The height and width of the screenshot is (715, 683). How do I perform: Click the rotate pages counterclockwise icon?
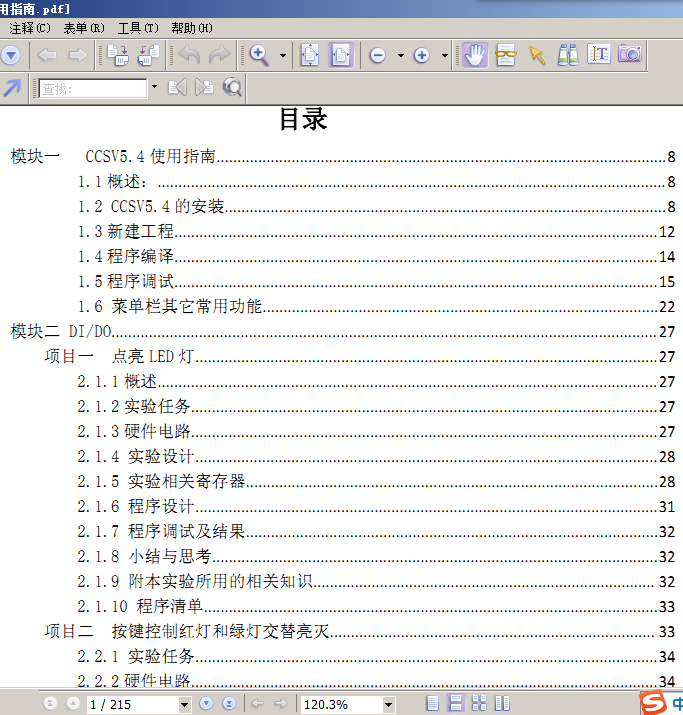(x=149, y=56)
